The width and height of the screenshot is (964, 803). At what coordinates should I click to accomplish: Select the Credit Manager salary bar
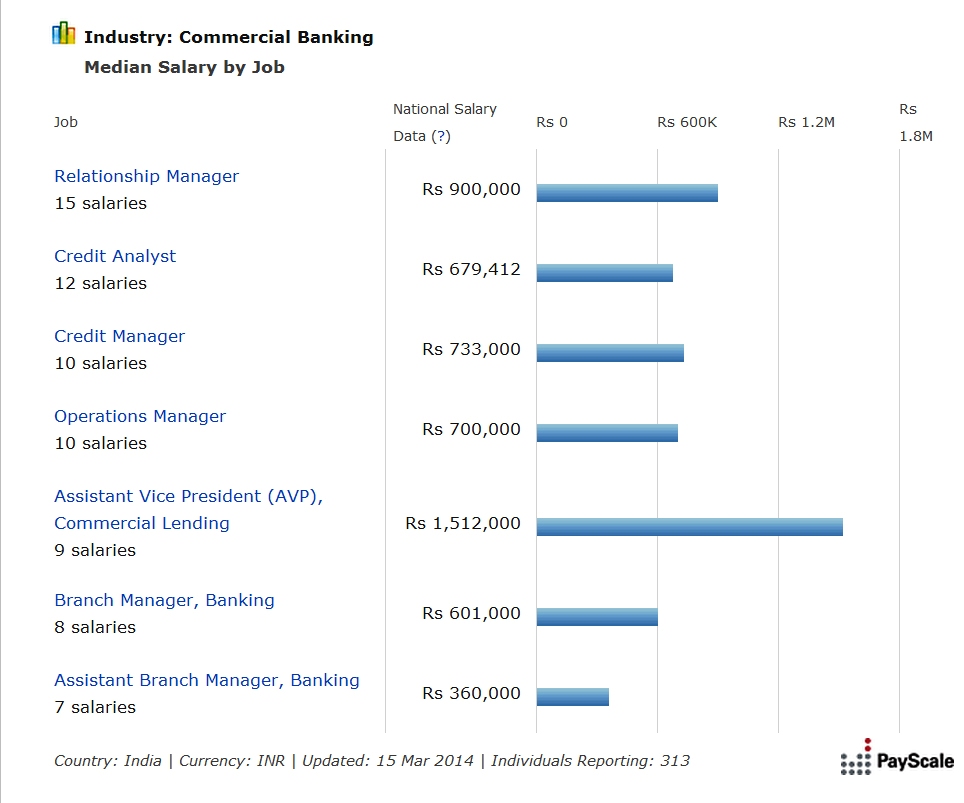pyautogui.click(x=610, y=353)
